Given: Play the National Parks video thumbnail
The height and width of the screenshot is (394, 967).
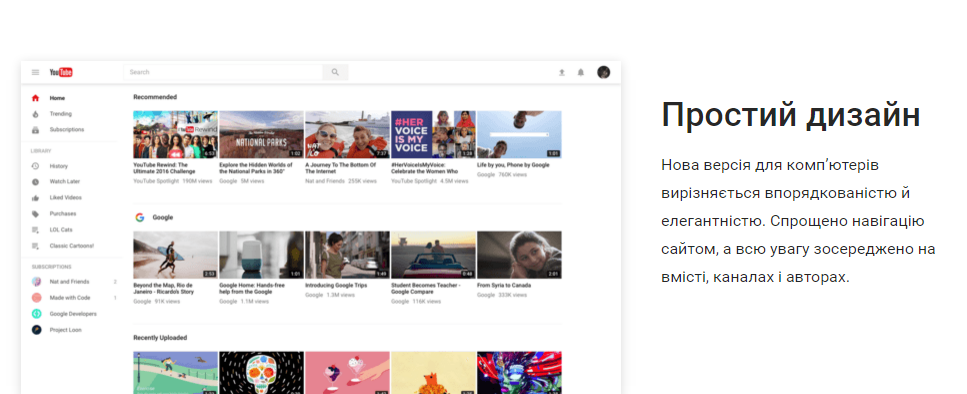Looking at the screenshot, I should click(261, 134).
